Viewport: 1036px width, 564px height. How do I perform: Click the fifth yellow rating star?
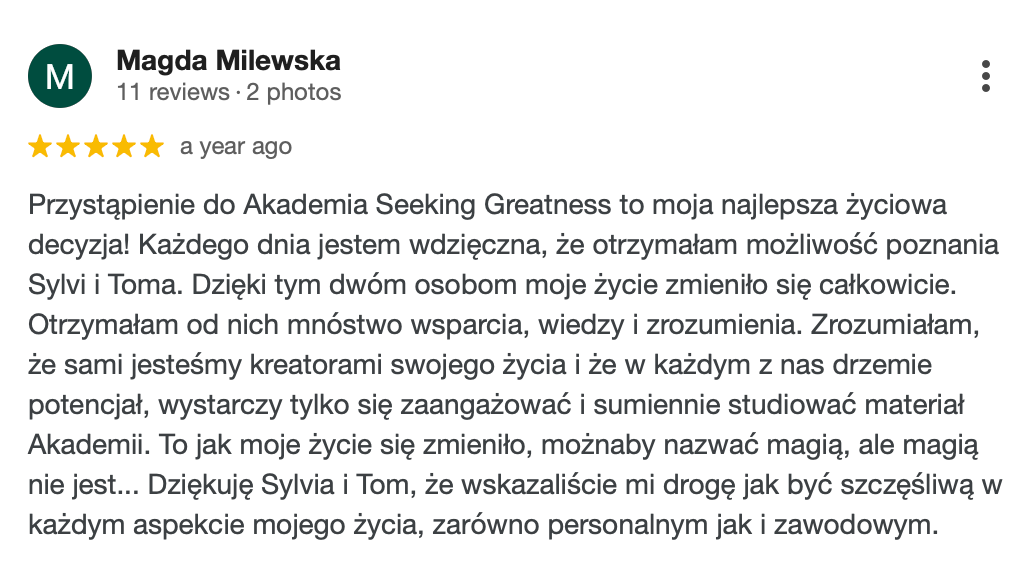tap(151, 147)
